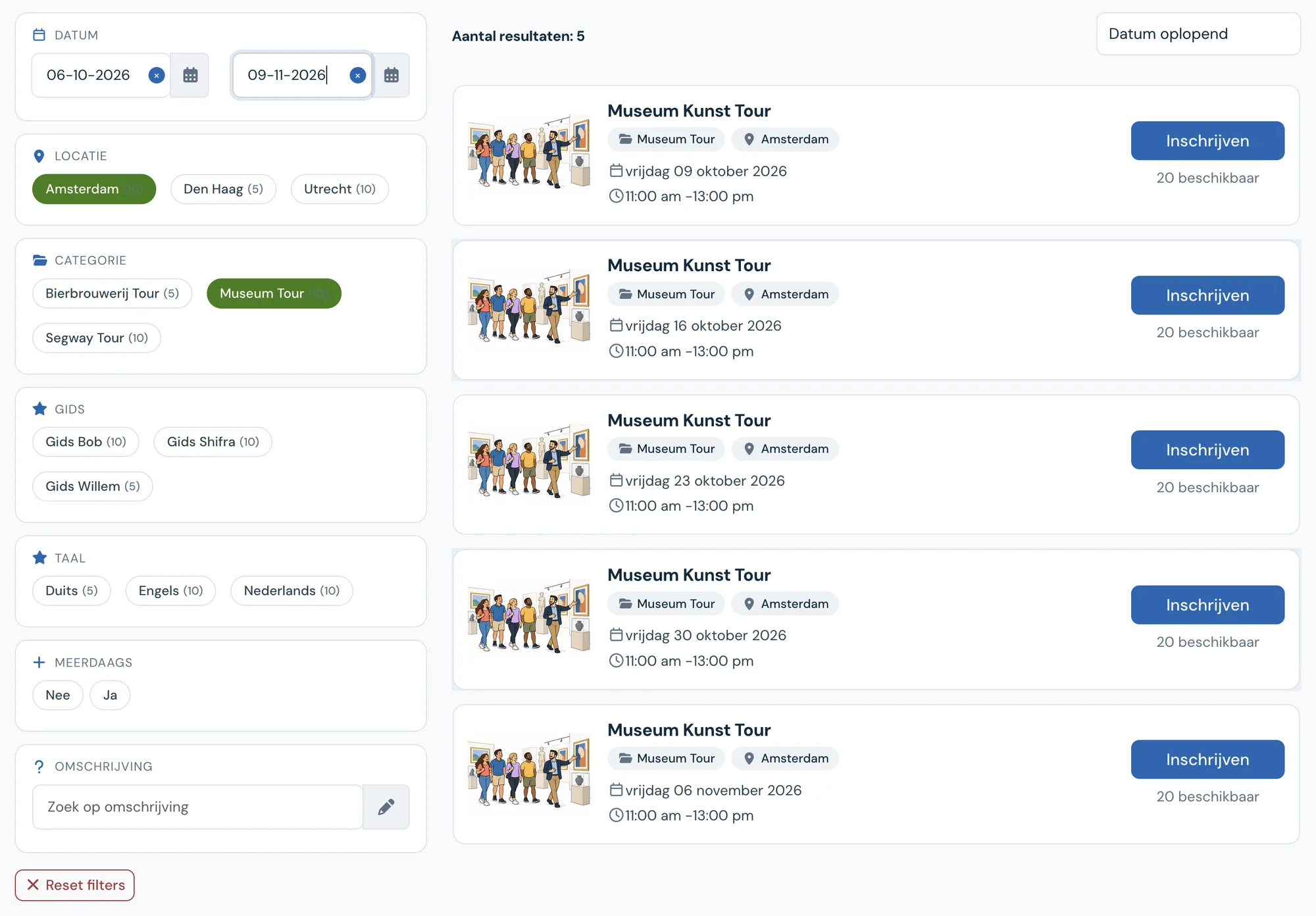The width and height of the screenshot is (1316, 916).
Task: Register for the 09 oktober tour
Action: point(1207,141)
